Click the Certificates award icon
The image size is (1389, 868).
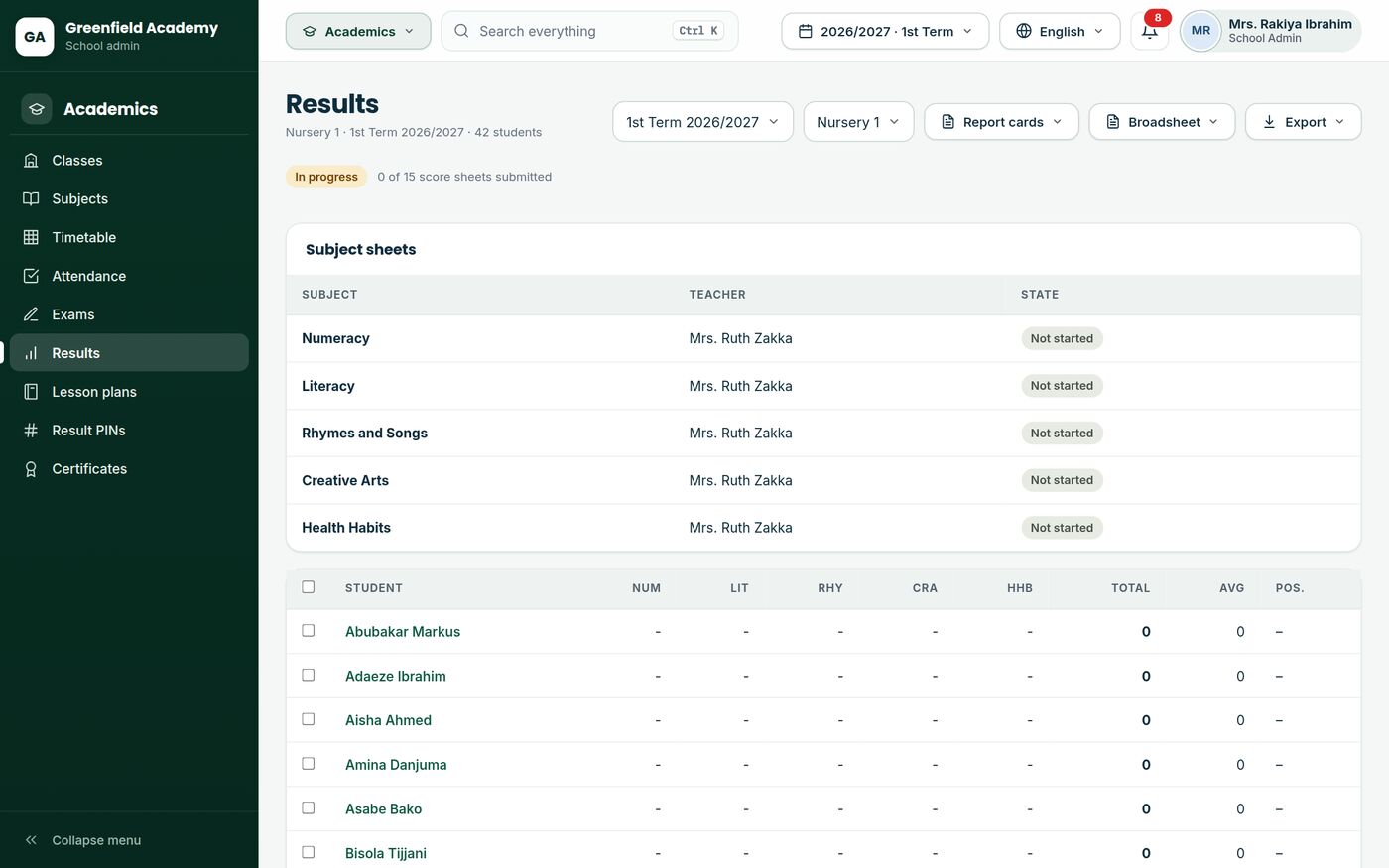point(31,469)
